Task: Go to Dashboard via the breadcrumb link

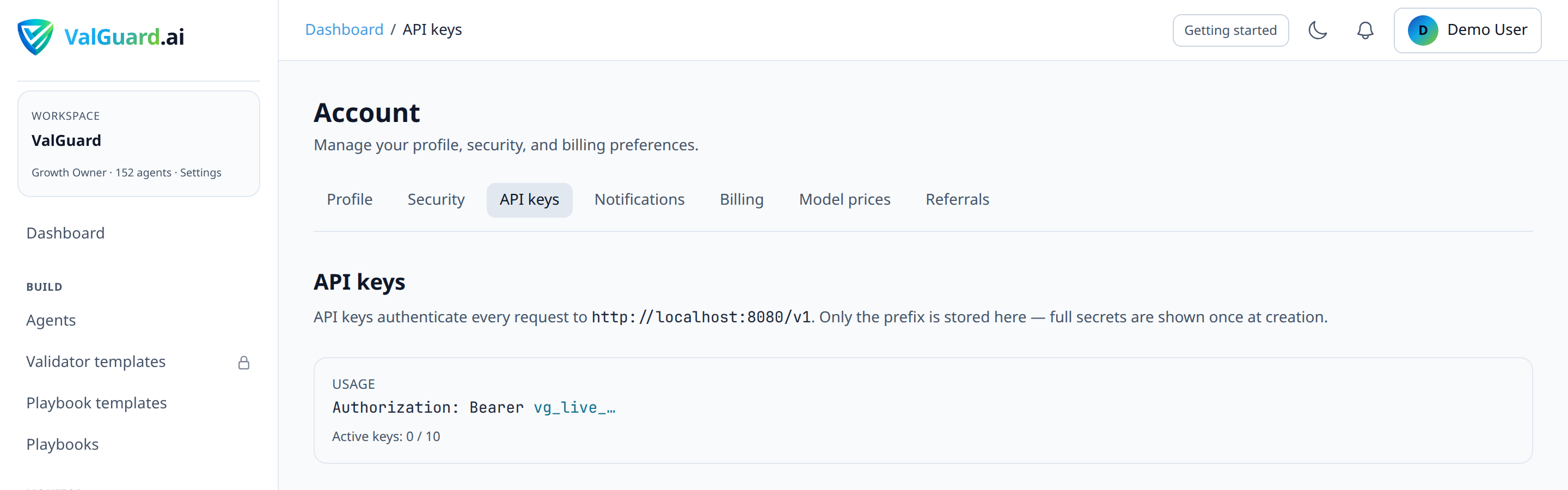Action: tap(344, 30)
